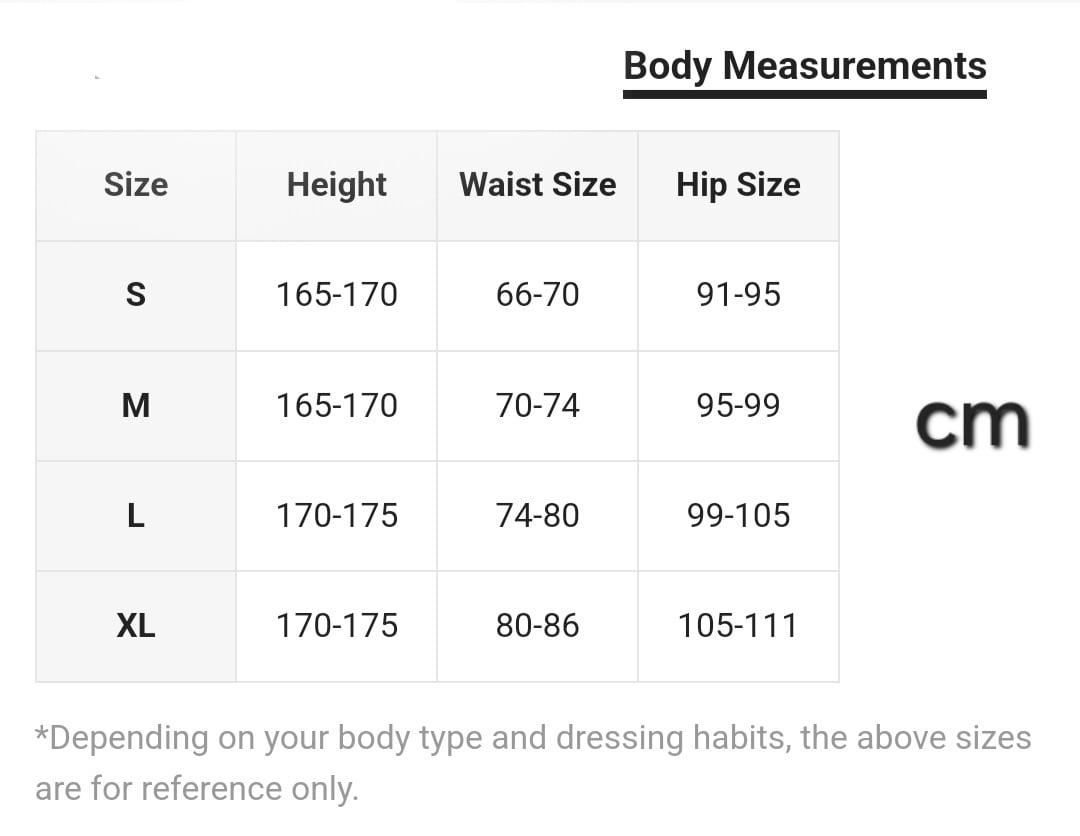Select the M size row label
Screen dimensions: 1080x836
pyautogui.click(x=136, y=405)
